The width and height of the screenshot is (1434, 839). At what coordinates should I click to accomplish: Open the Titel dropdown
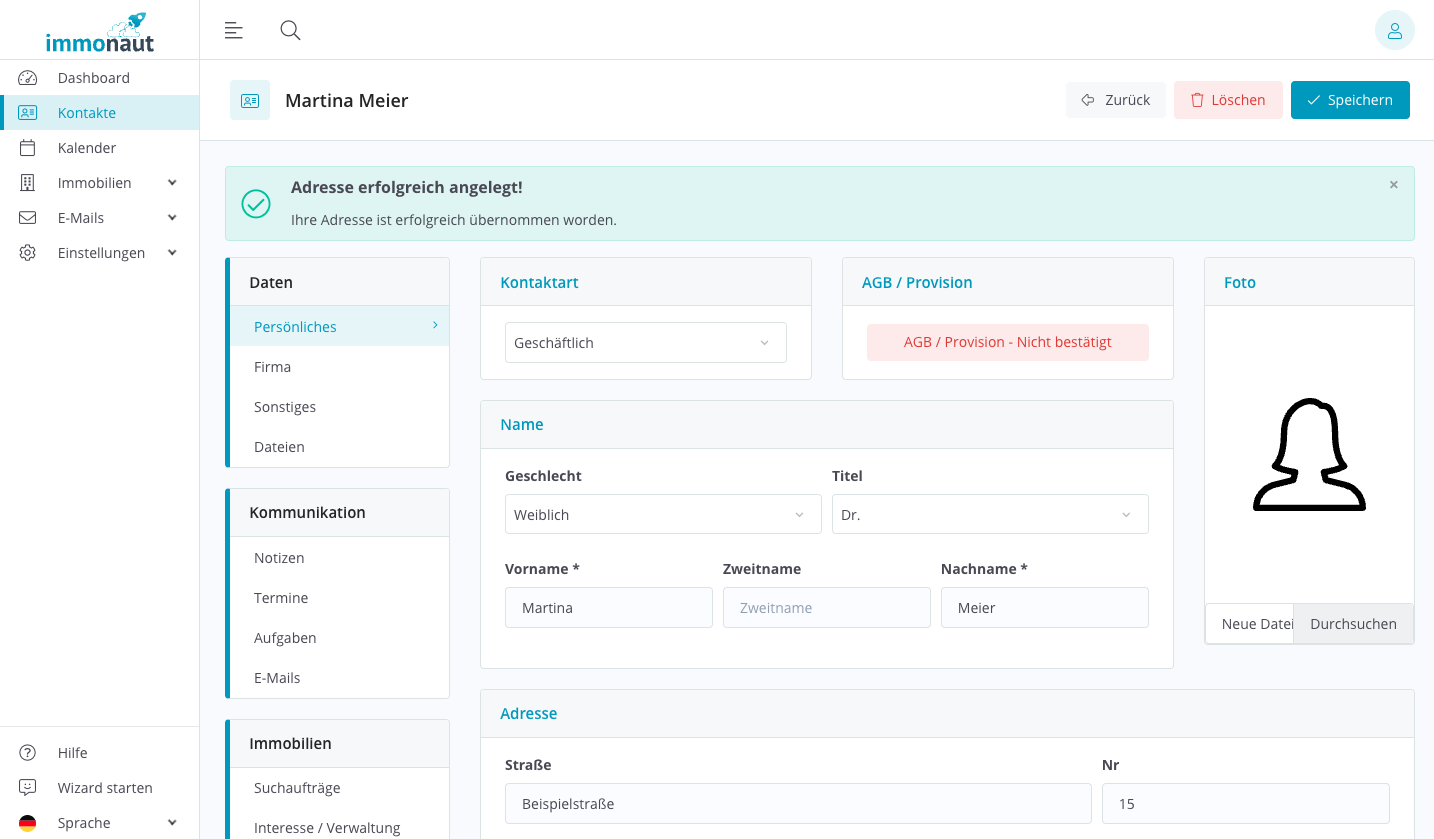[989, 515]
